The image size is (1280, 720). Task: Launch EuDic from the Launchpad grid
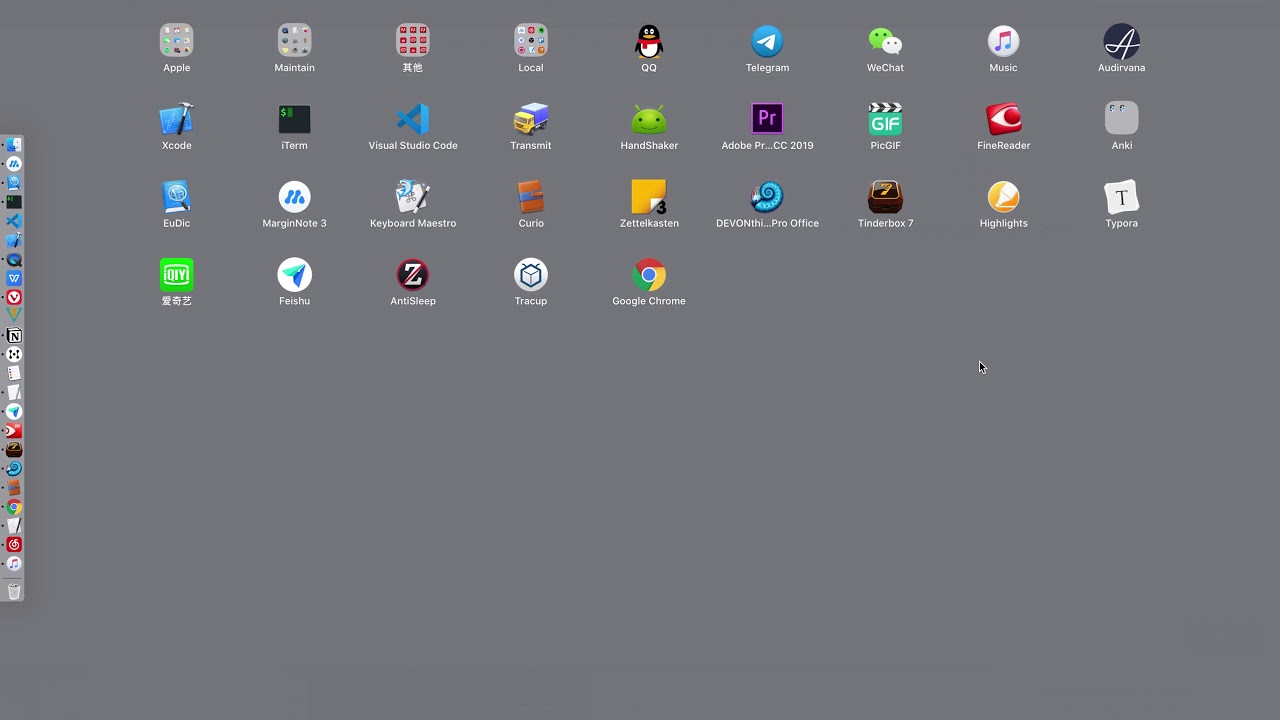point(176,197)
